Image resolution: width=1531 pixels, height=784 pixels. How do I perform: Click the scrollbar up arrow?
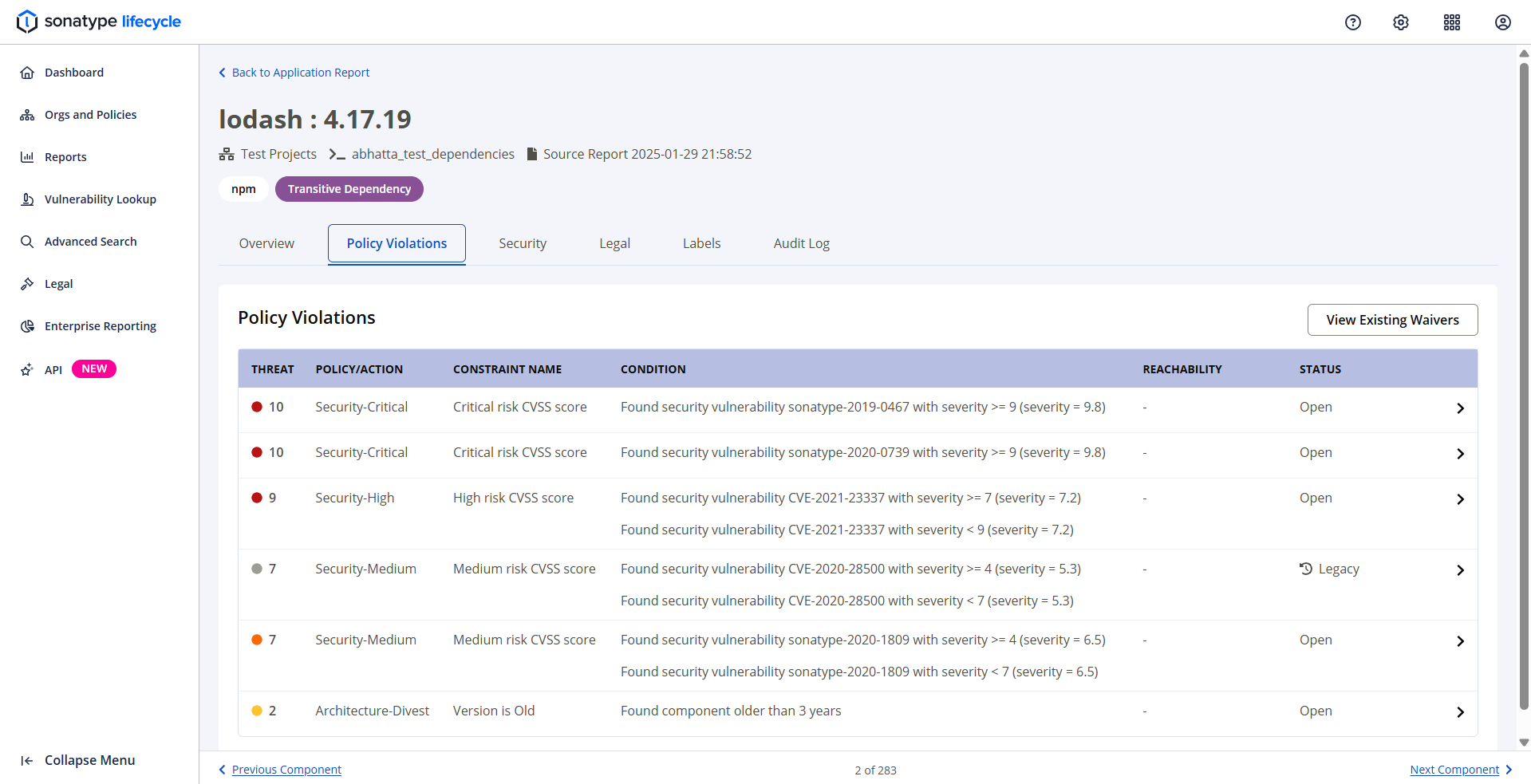[1524, 53]
